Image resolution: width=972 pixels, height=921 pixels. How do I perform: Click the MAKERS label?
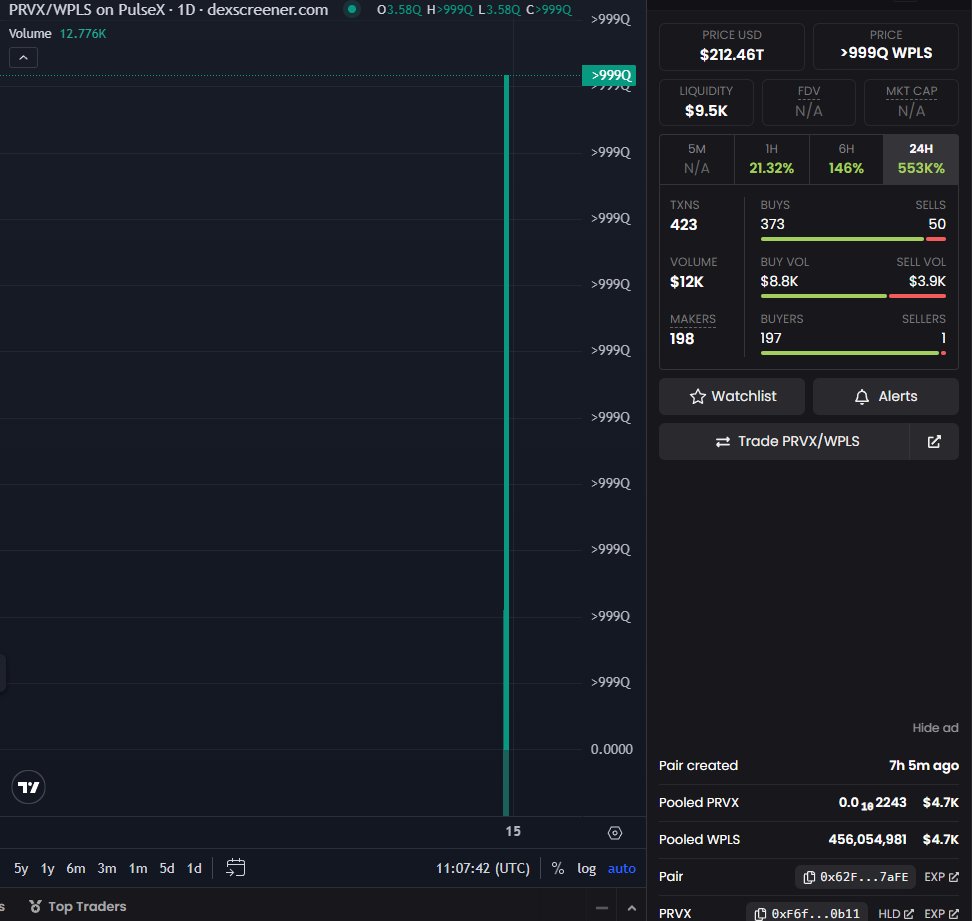pos(692,319)
